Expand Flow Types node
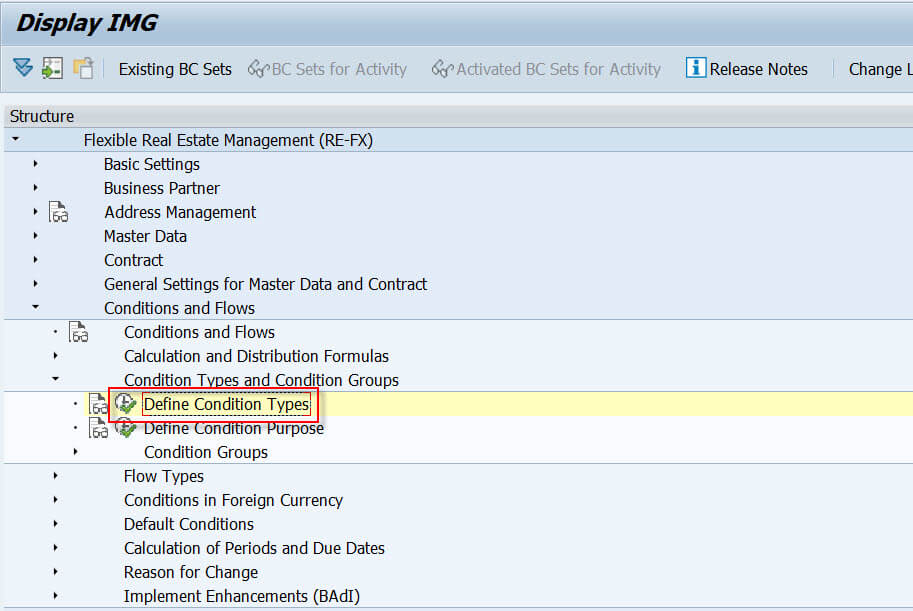Viewport: 913px width, 611px height. 55,475
